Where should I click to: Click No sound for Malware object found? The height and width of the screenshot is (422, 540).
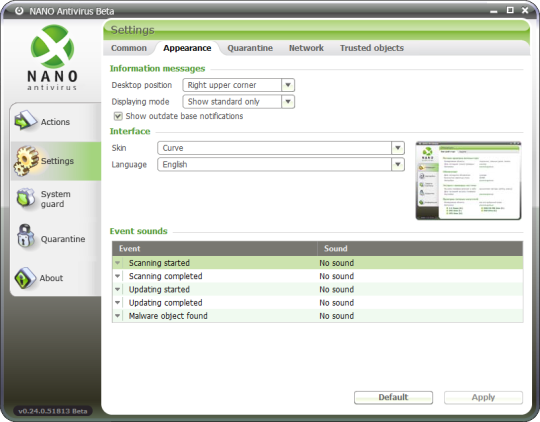(336, 316)
